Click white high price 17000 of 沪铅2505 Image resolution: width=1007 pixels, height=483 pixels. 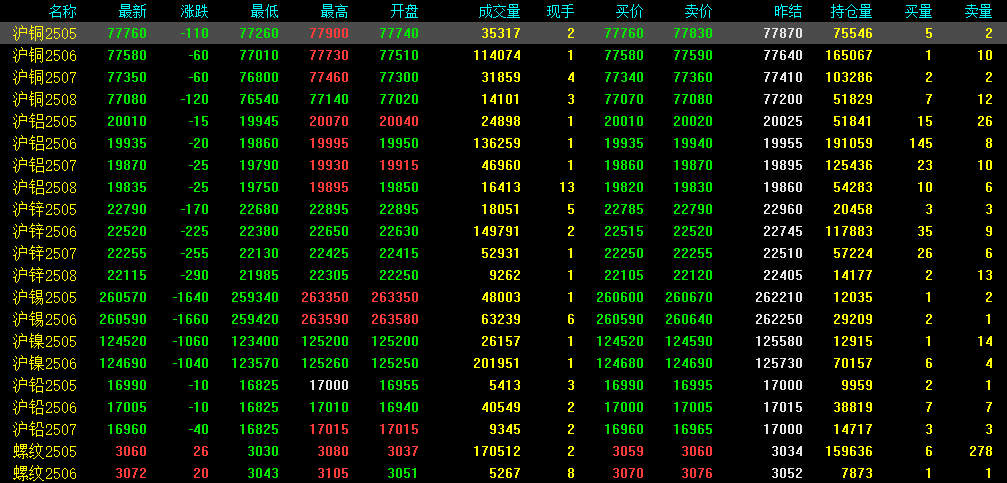[329, 385]
